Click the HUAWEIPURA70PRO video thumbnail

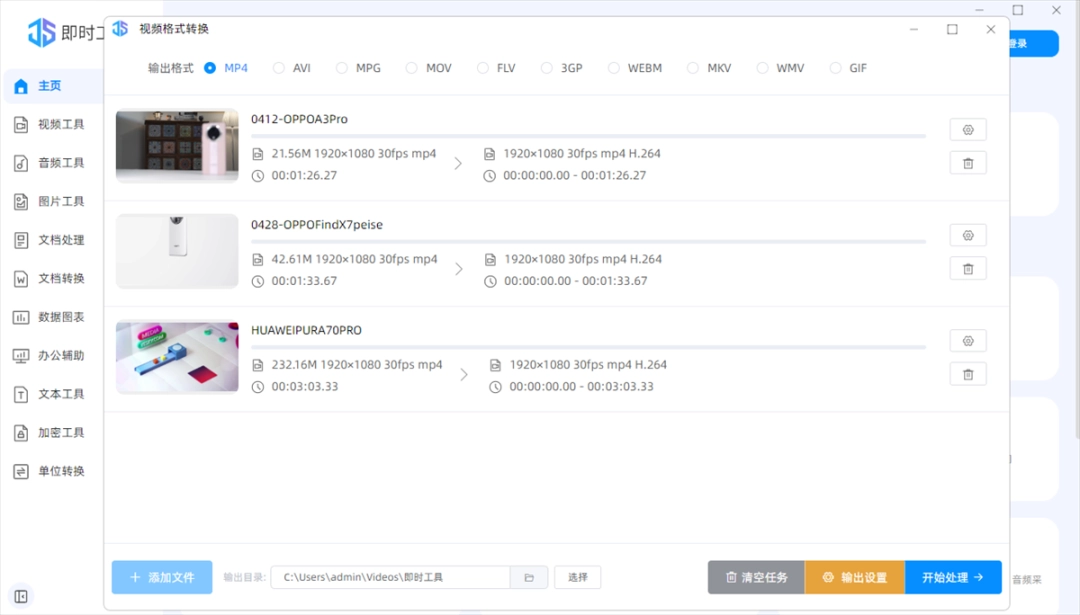tap(177, 357)
